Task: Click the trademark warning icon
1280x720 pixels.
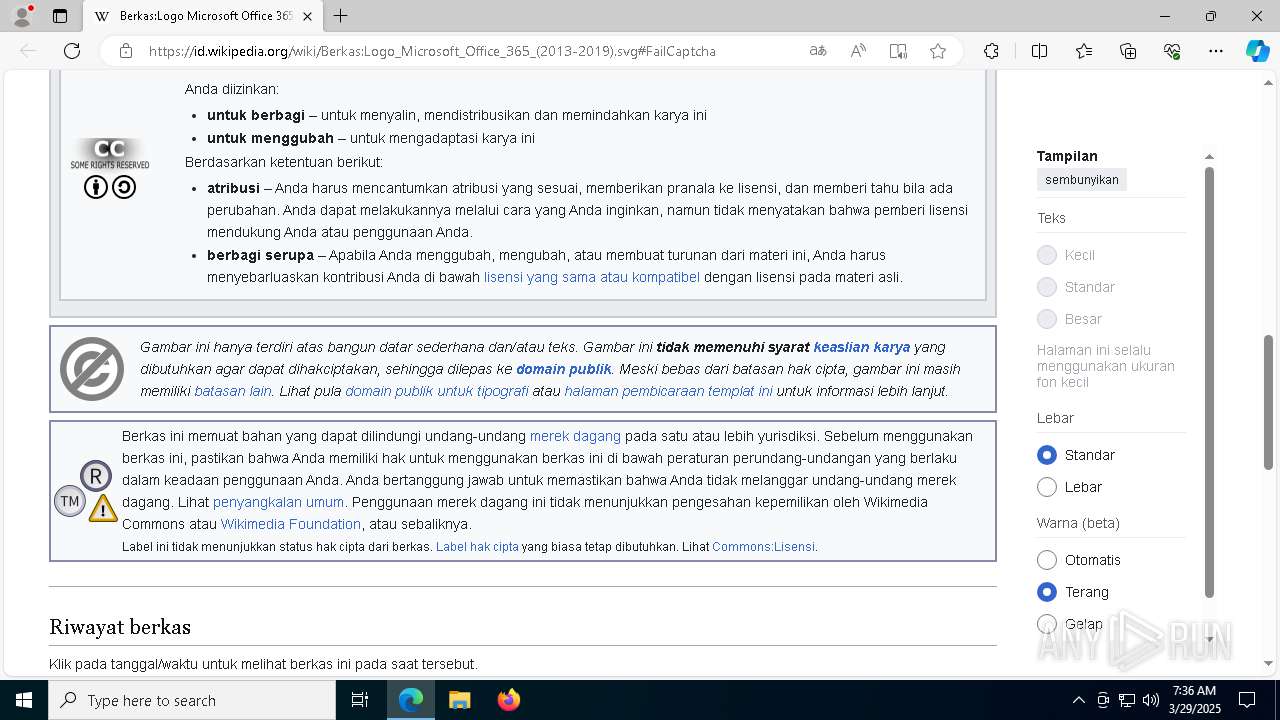Action: [86, 491]
